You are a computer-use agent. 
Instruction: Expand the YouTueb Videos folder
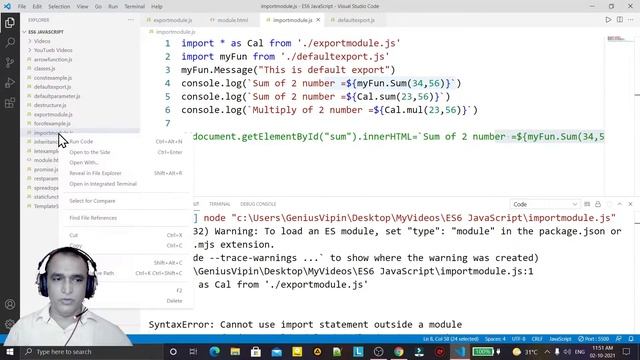(x=53, y=50)
